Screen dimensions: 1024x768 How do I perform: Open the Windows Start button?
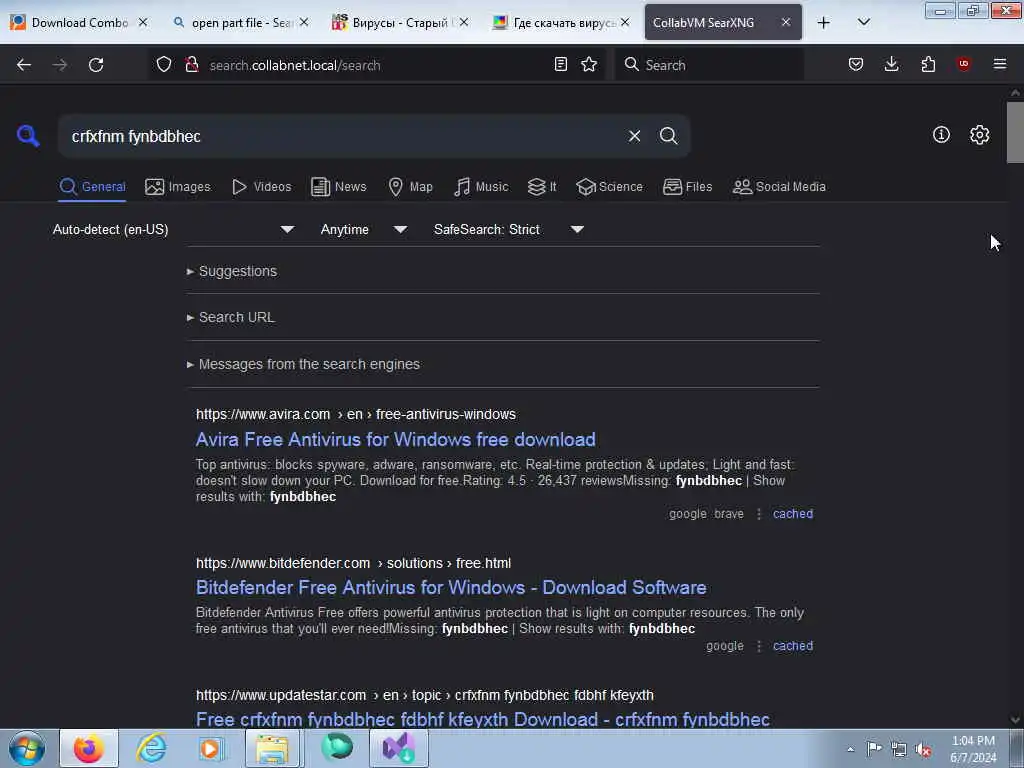tap(27, 748)
